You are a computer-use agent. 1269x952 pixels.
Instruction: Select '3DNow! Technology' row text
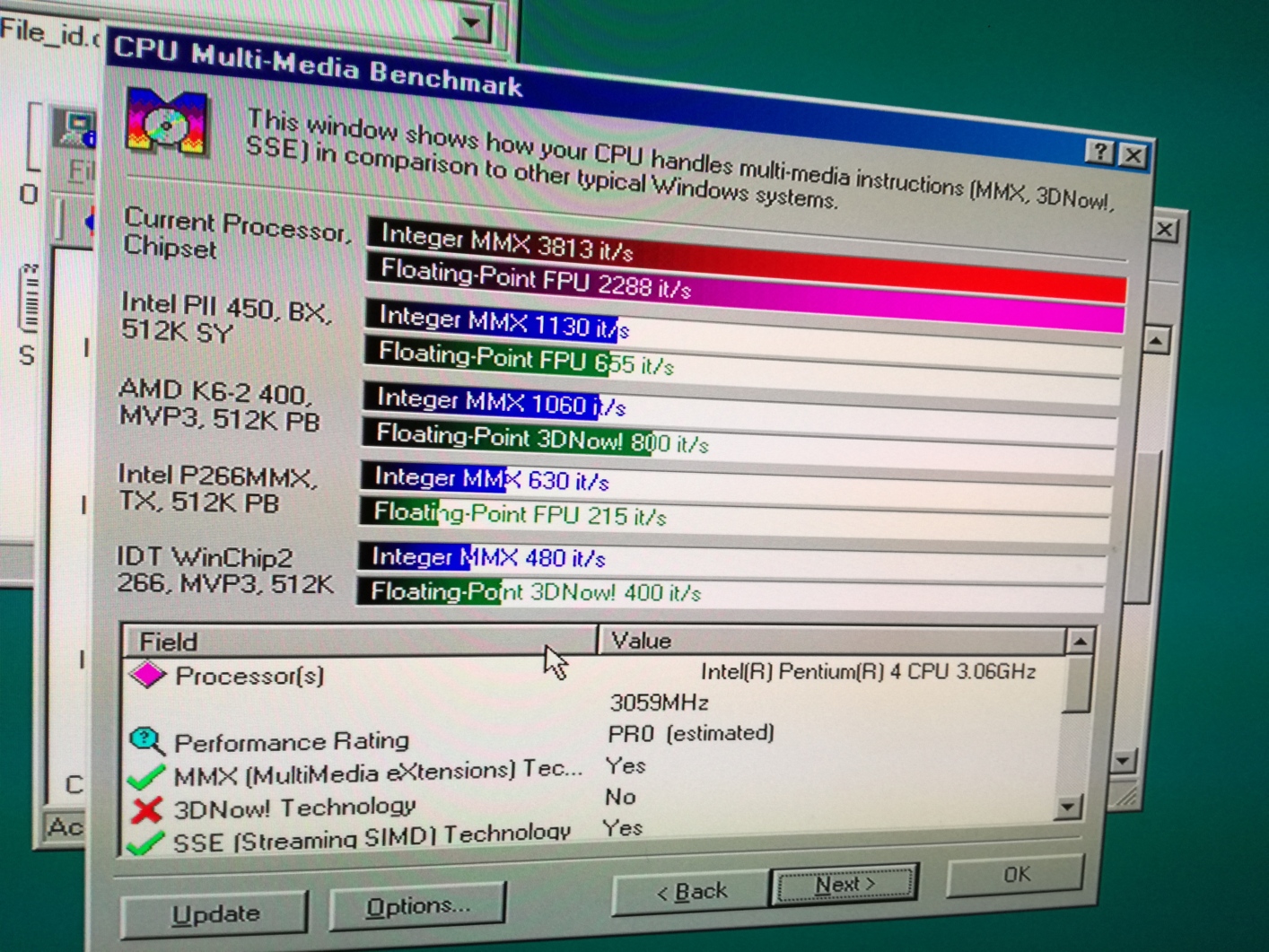[x=294, y=808]
